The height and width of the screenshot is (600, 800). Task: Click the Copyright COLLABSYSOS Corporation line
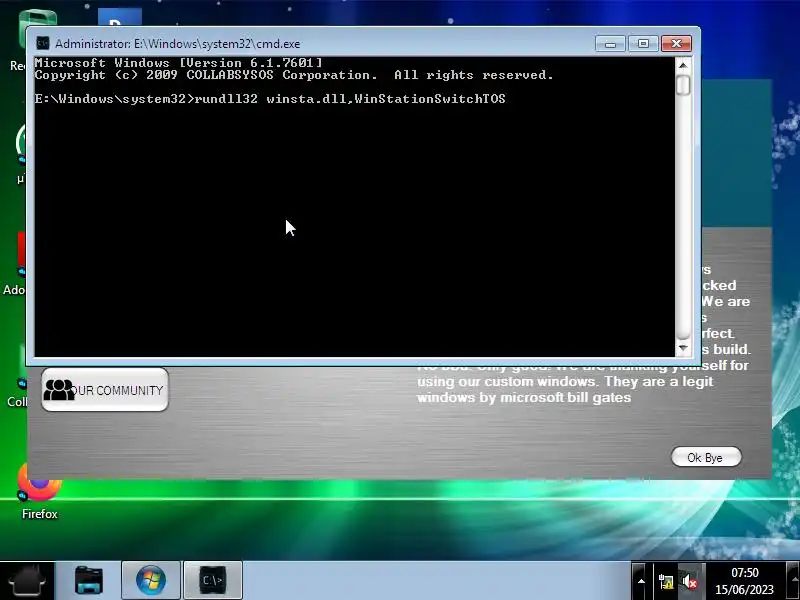(294, 75)
